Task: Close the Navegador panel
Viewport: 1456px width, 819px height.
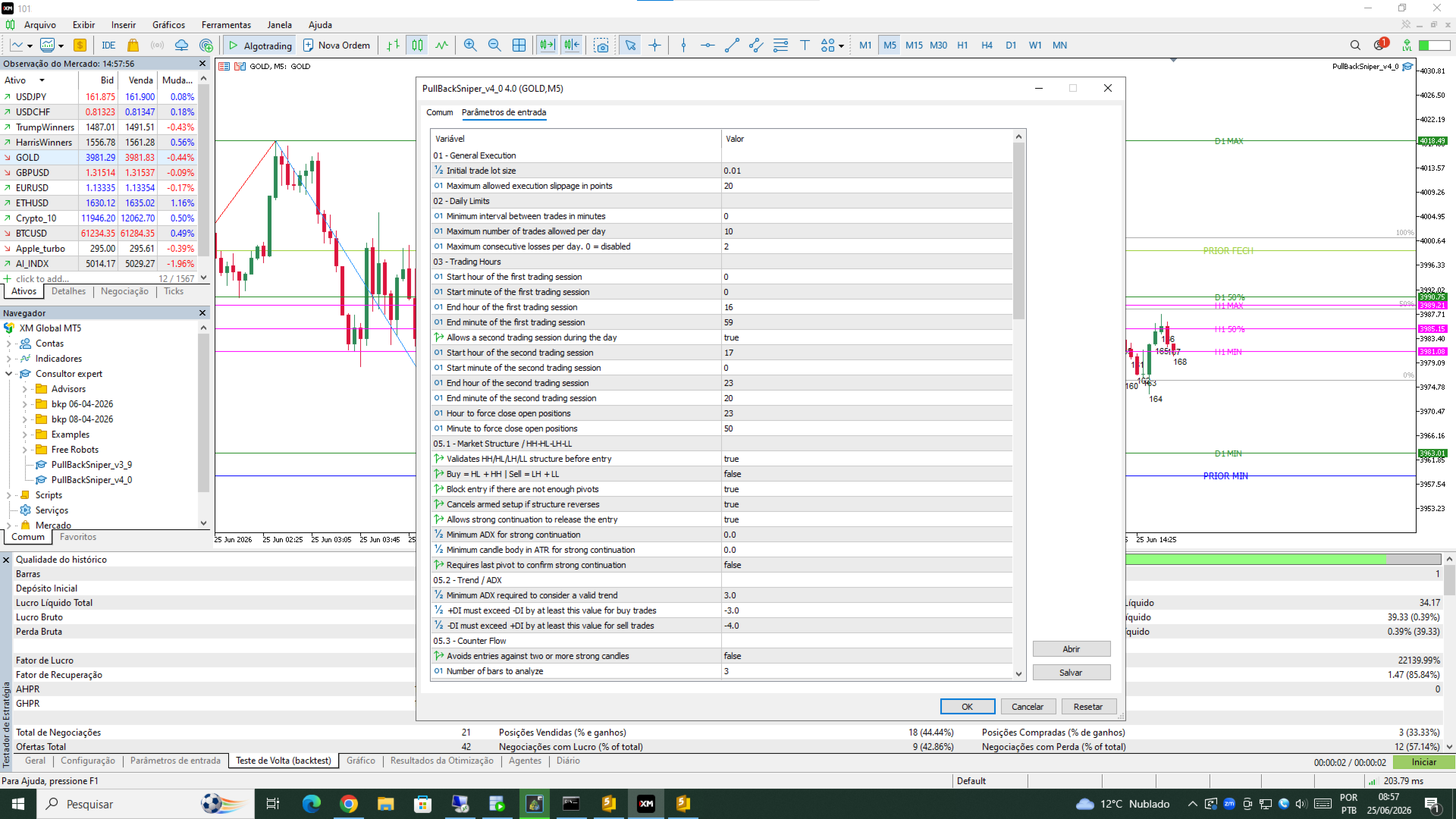Action: [202, 313]
